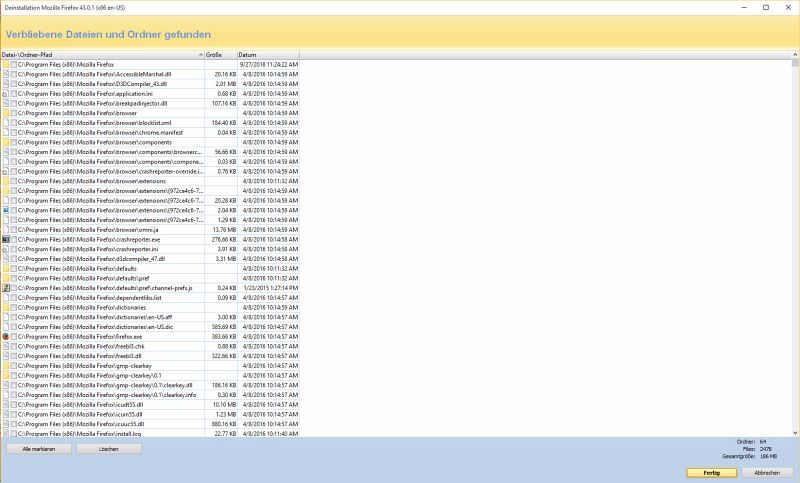The height and width of the screenshot is (483, 800).
Task: Click the date 1/23/2015 1:27:14 PM
Action: (271, 288)
